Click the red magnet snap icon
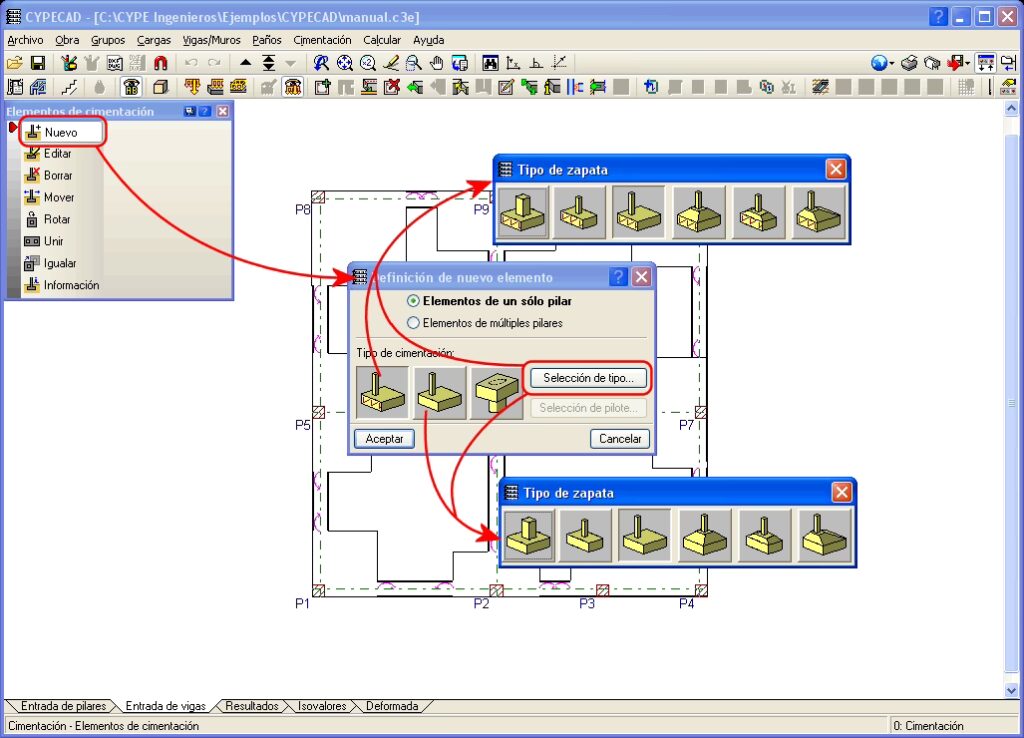The width and height of the screenshot is (1024, 738). [x=160, y=63]
